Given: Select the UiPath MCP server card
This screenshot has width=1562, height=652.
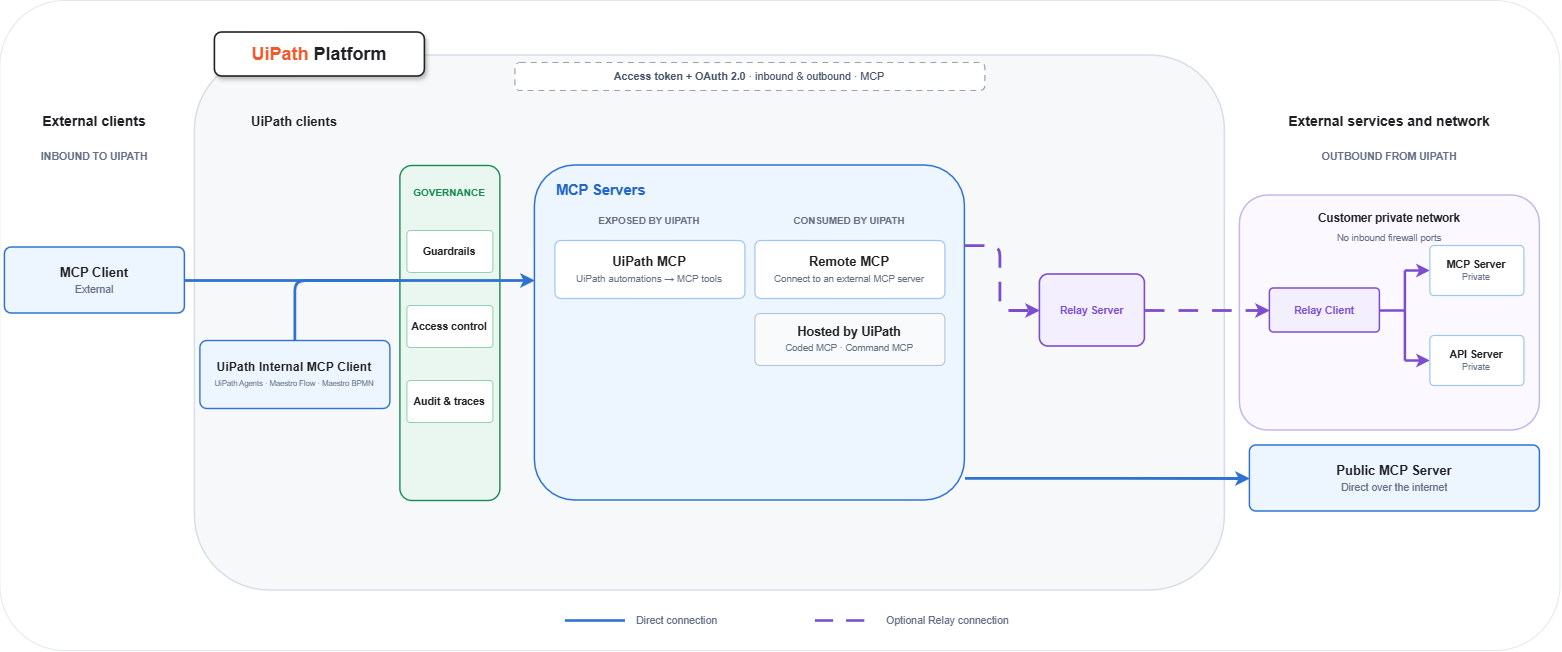Looking at the screenshot, I should click(649, 269).
